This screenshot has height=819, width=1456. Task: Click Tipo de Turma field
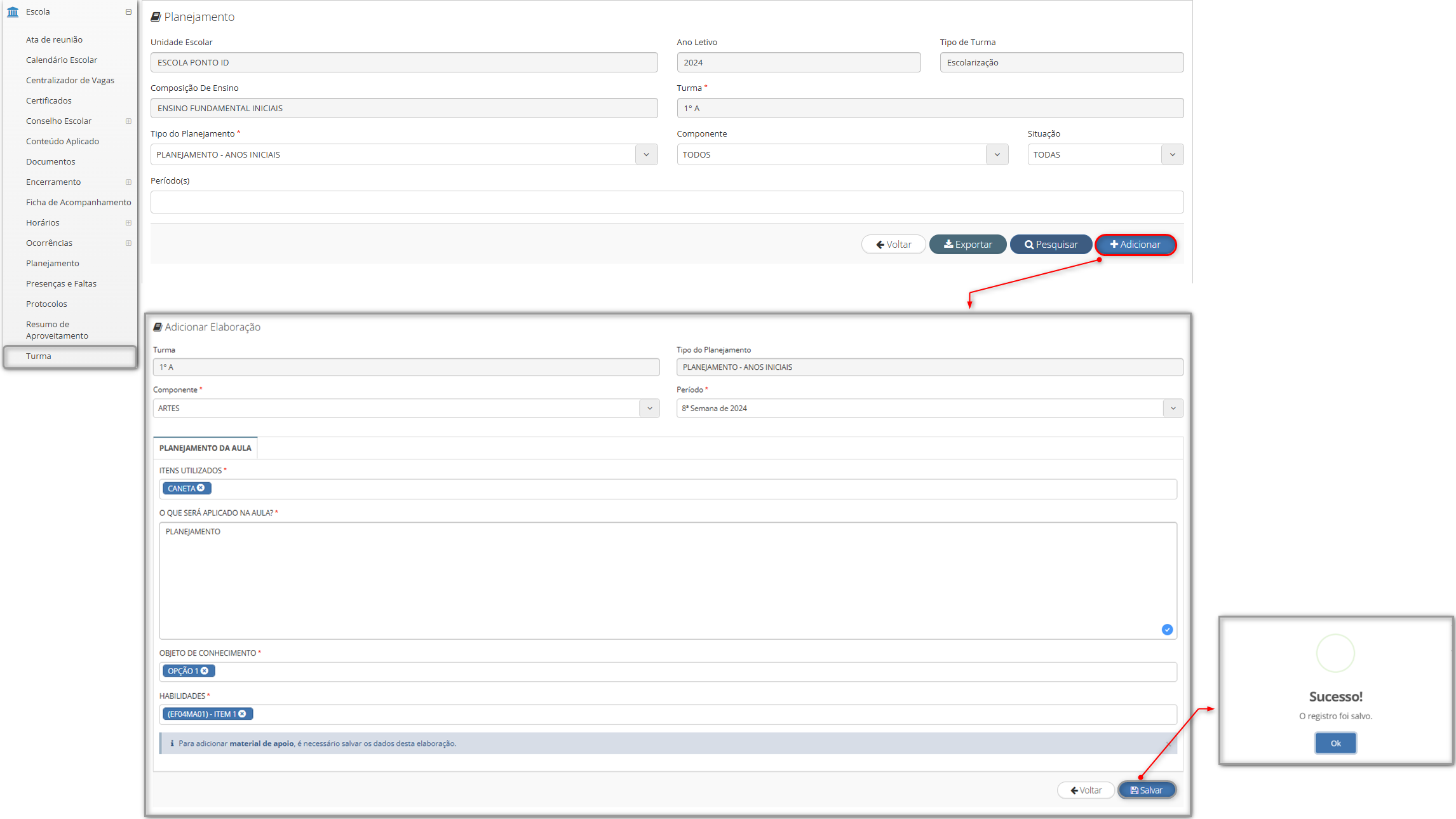1062,62
